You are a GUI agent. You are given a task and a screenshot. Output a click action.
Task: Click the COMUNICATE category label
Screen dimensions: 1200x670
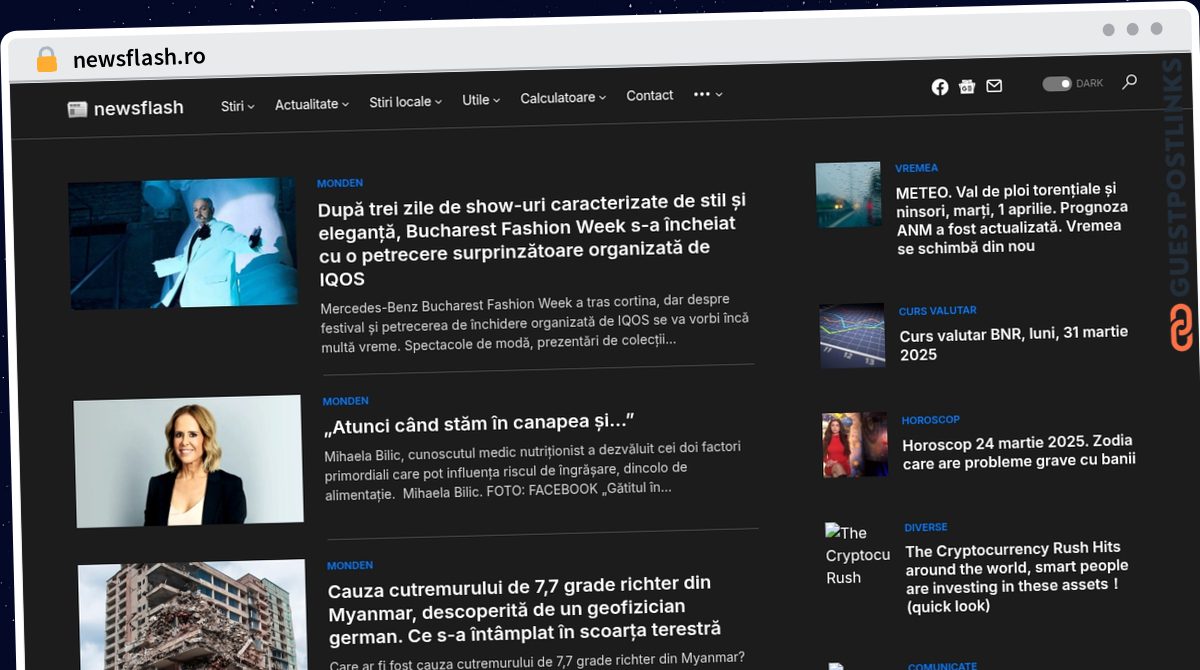[943, 666]
